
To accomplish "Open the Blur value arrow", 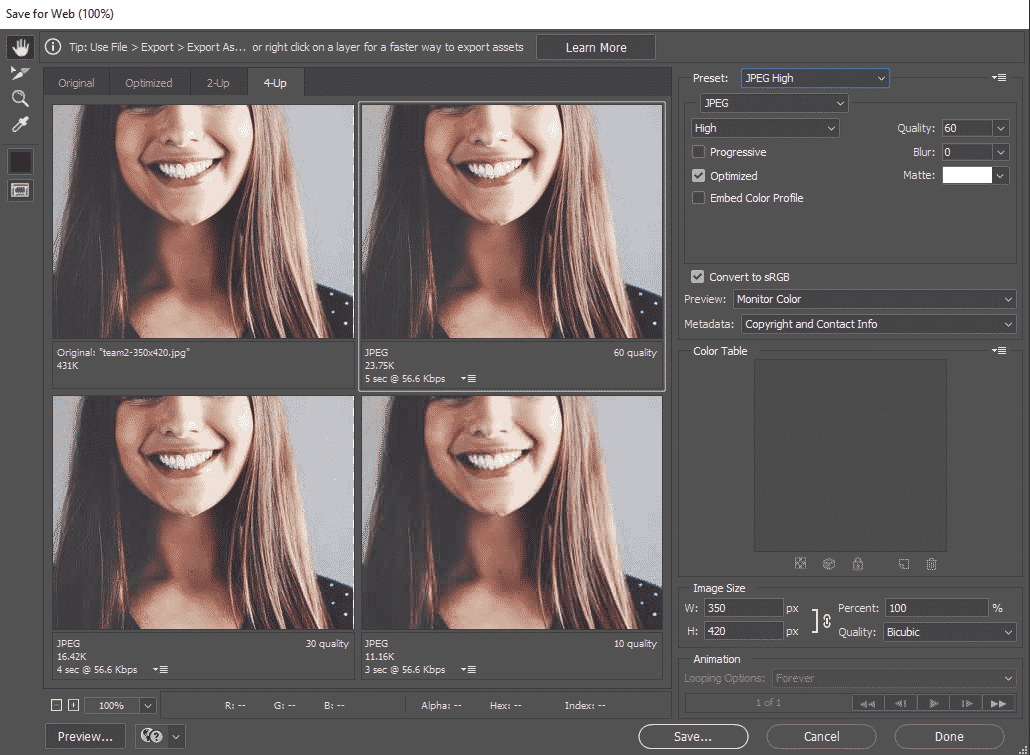I will pos(1000,152).
